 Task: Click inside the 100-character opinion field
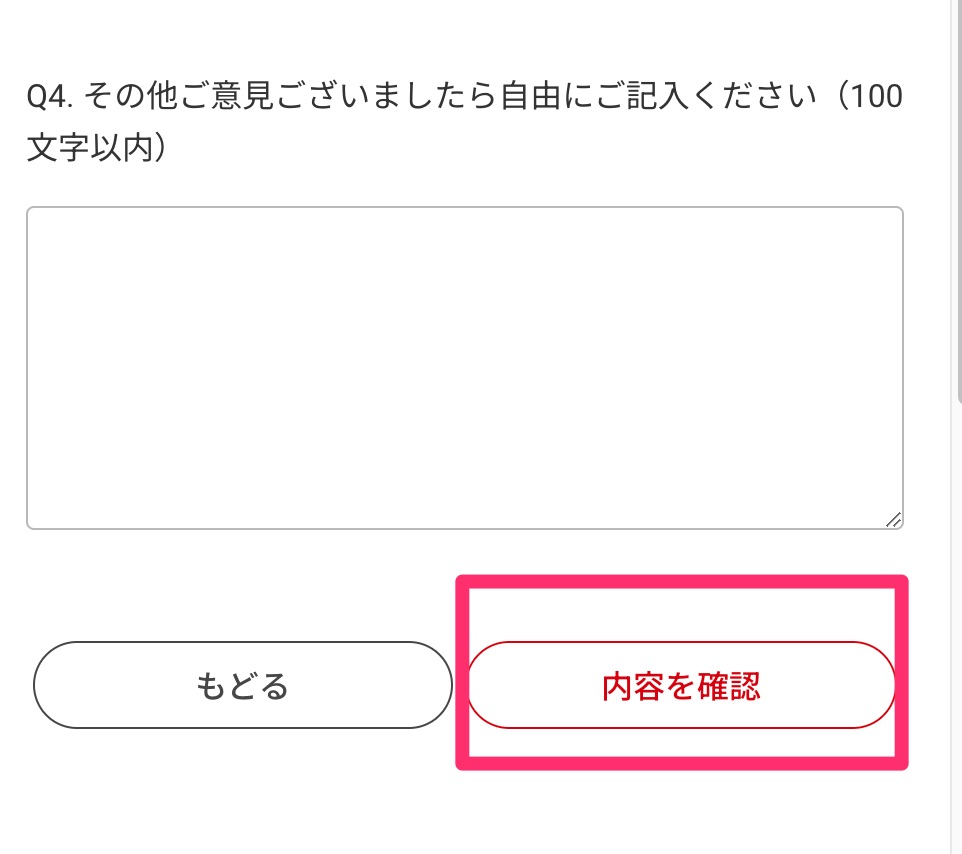[x=464, y=367]
